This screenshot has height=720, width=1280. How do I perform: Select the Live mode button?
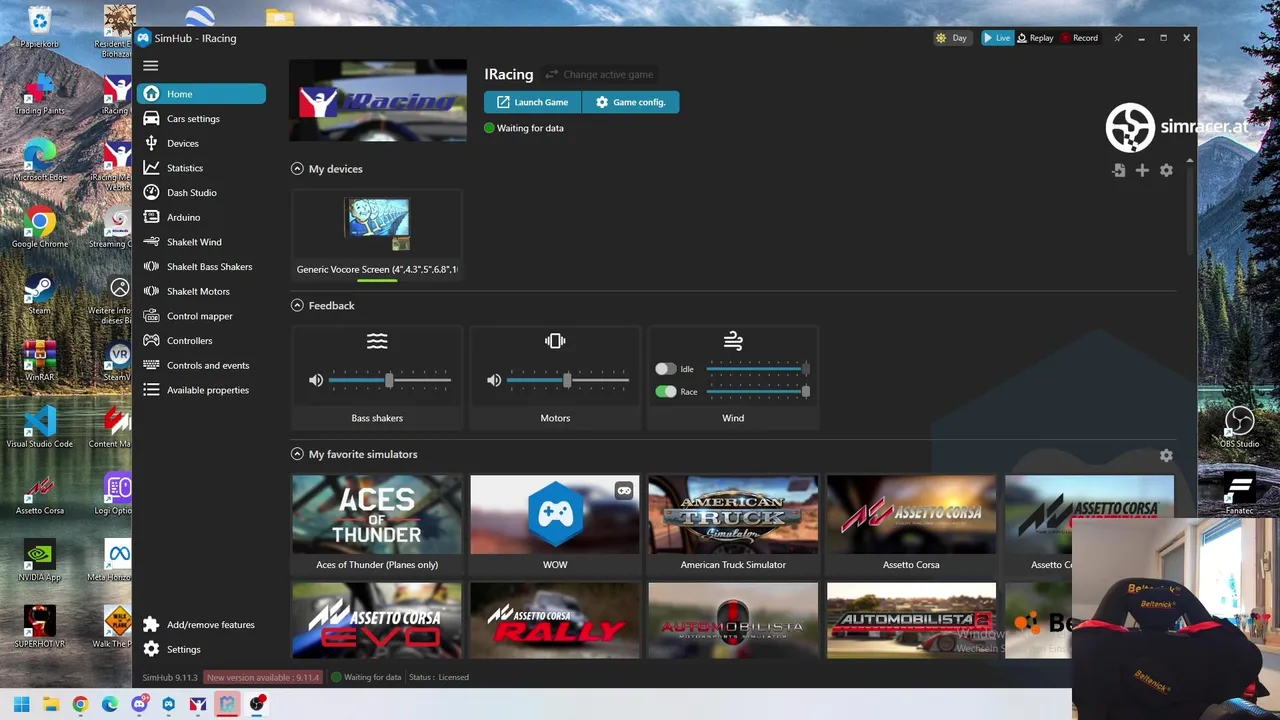996,38
